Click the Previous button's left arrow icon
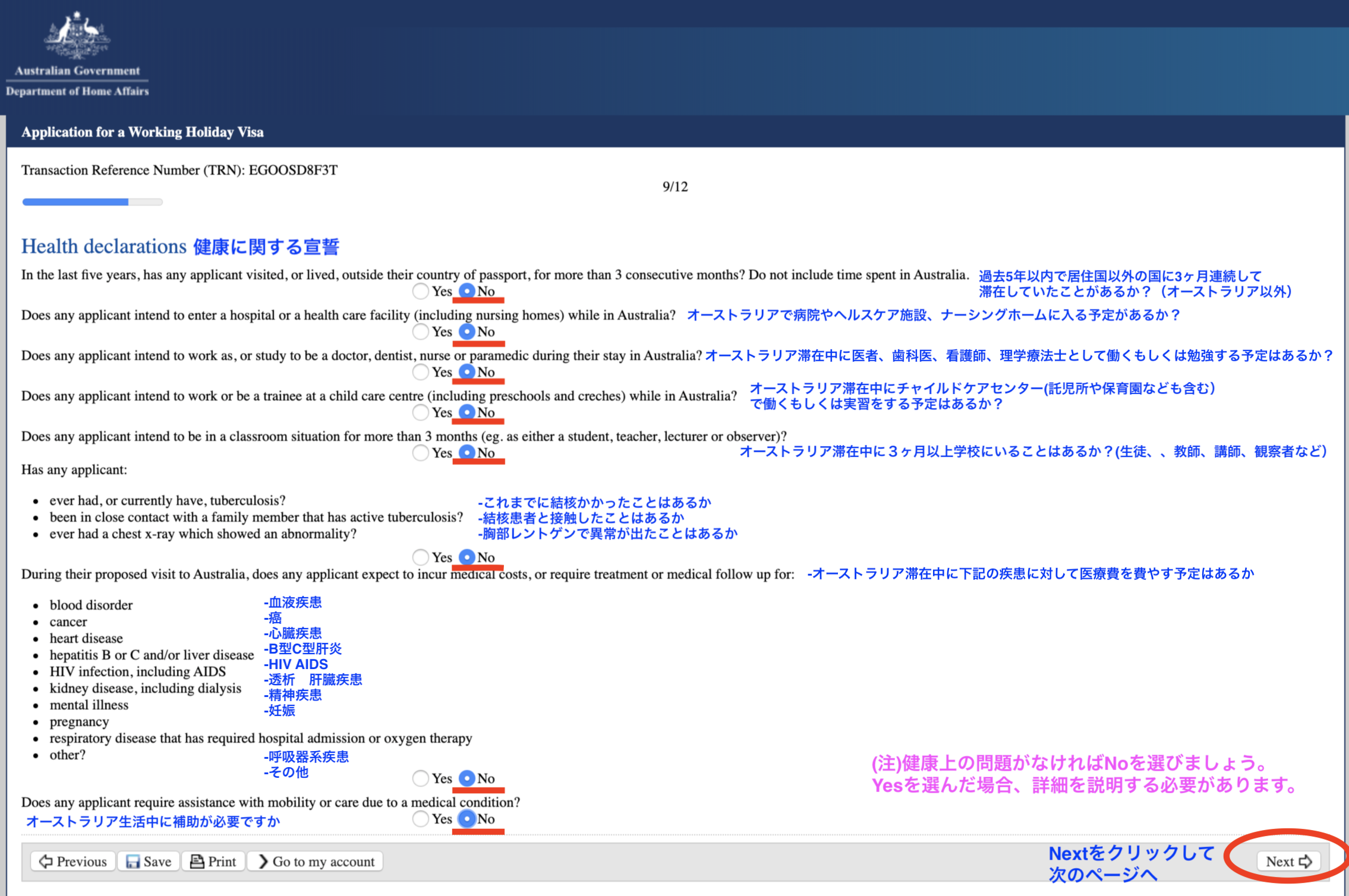 tap(45, 862)
